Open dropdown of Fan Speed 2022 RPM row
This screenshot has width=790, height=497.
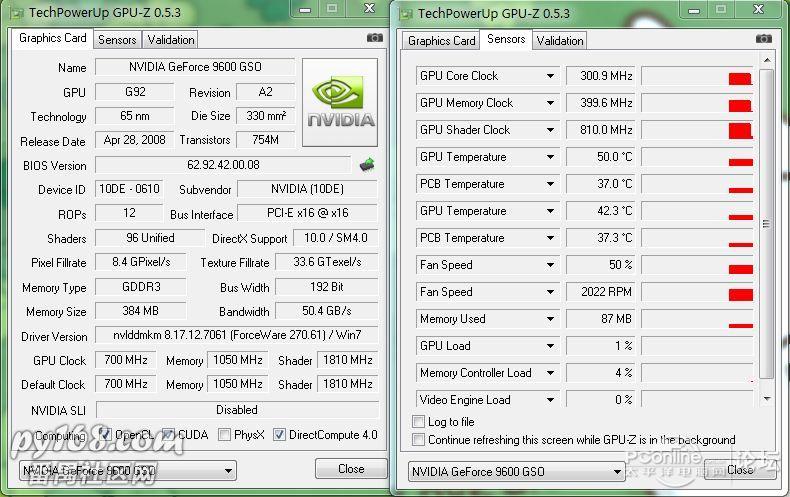click(550, 292)
